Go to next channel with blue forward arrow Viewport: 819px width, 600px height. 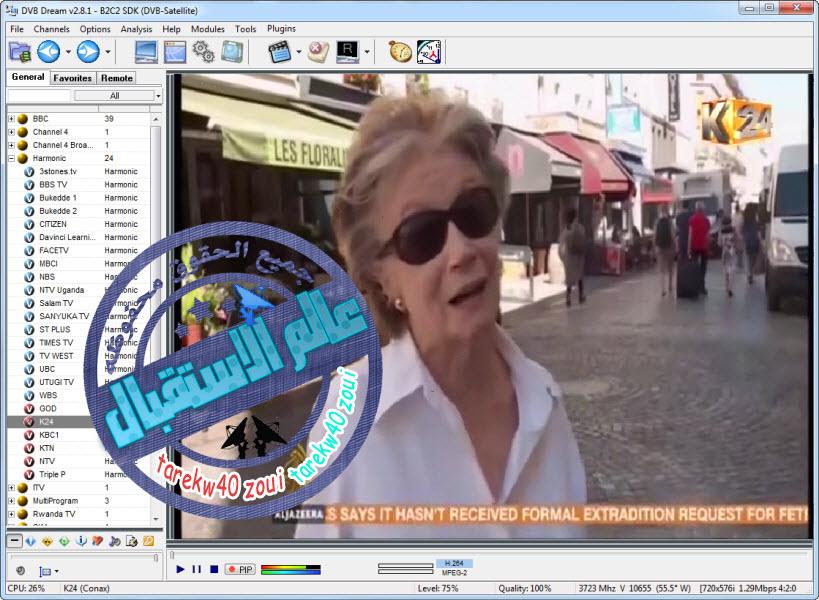coord(88,52)
